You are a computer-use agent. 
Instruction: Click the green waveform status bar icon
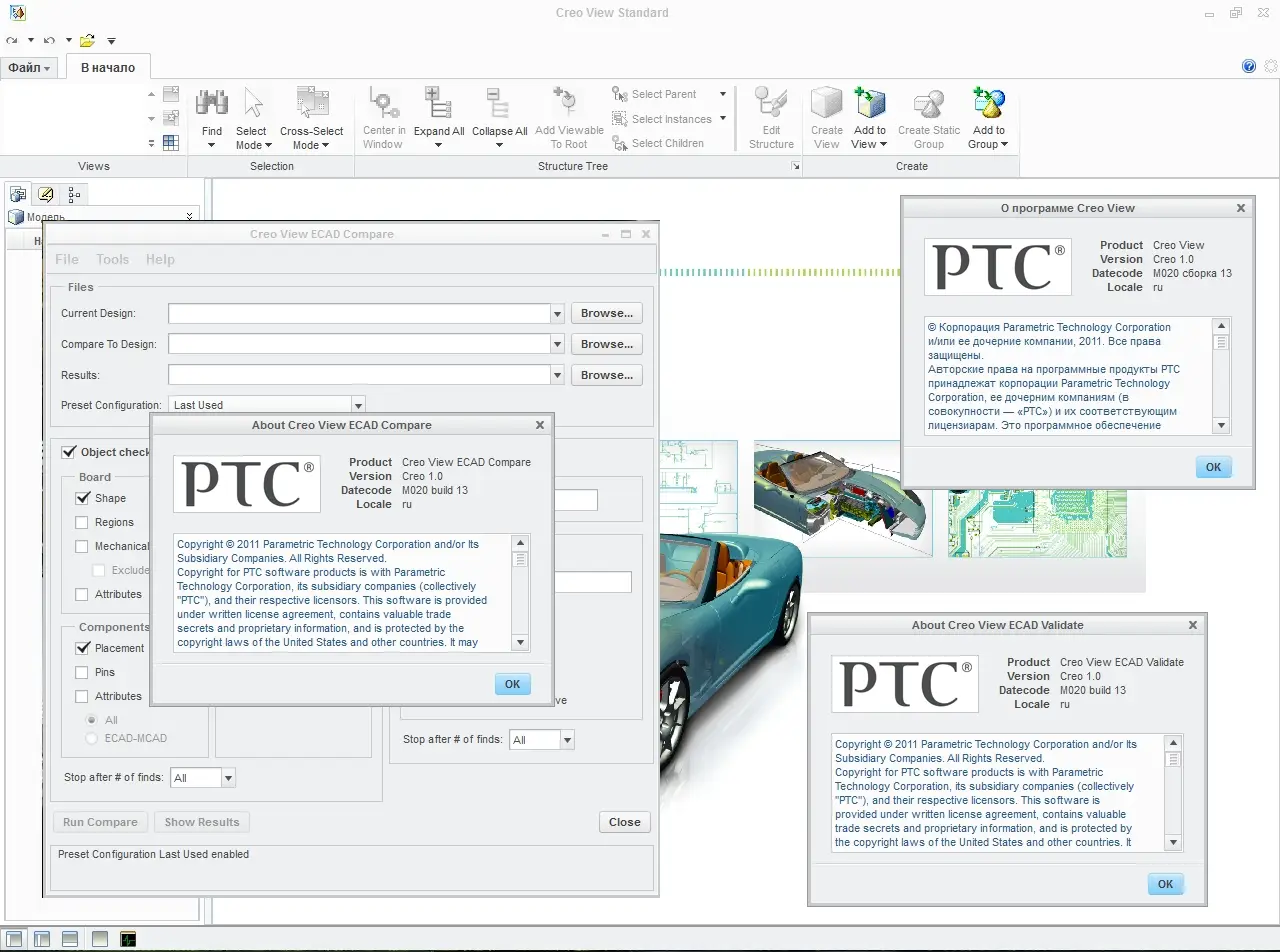[x=128, y=939]
